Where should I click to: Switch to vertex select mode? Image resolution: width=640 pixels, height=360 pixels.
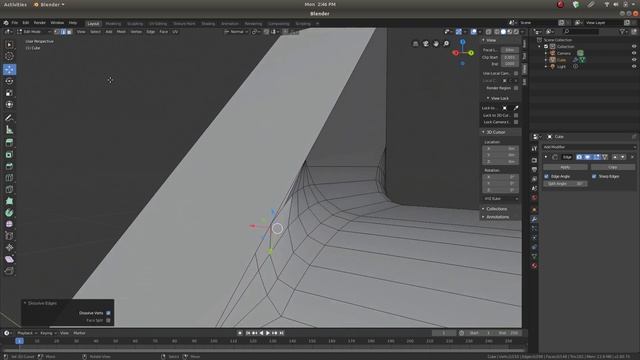(57, 31)
